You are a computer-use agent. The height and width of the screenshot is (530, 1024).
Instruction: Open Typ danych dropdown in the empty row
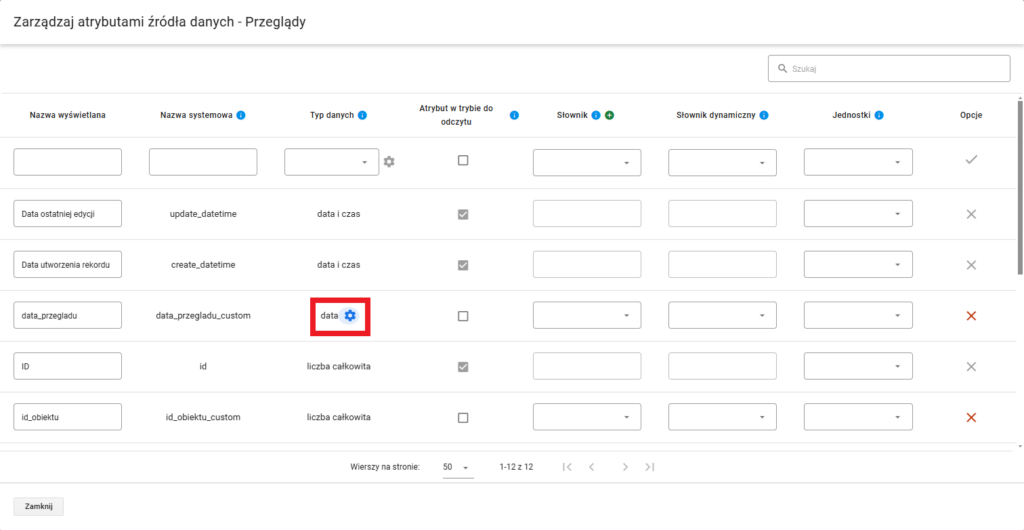331,162
